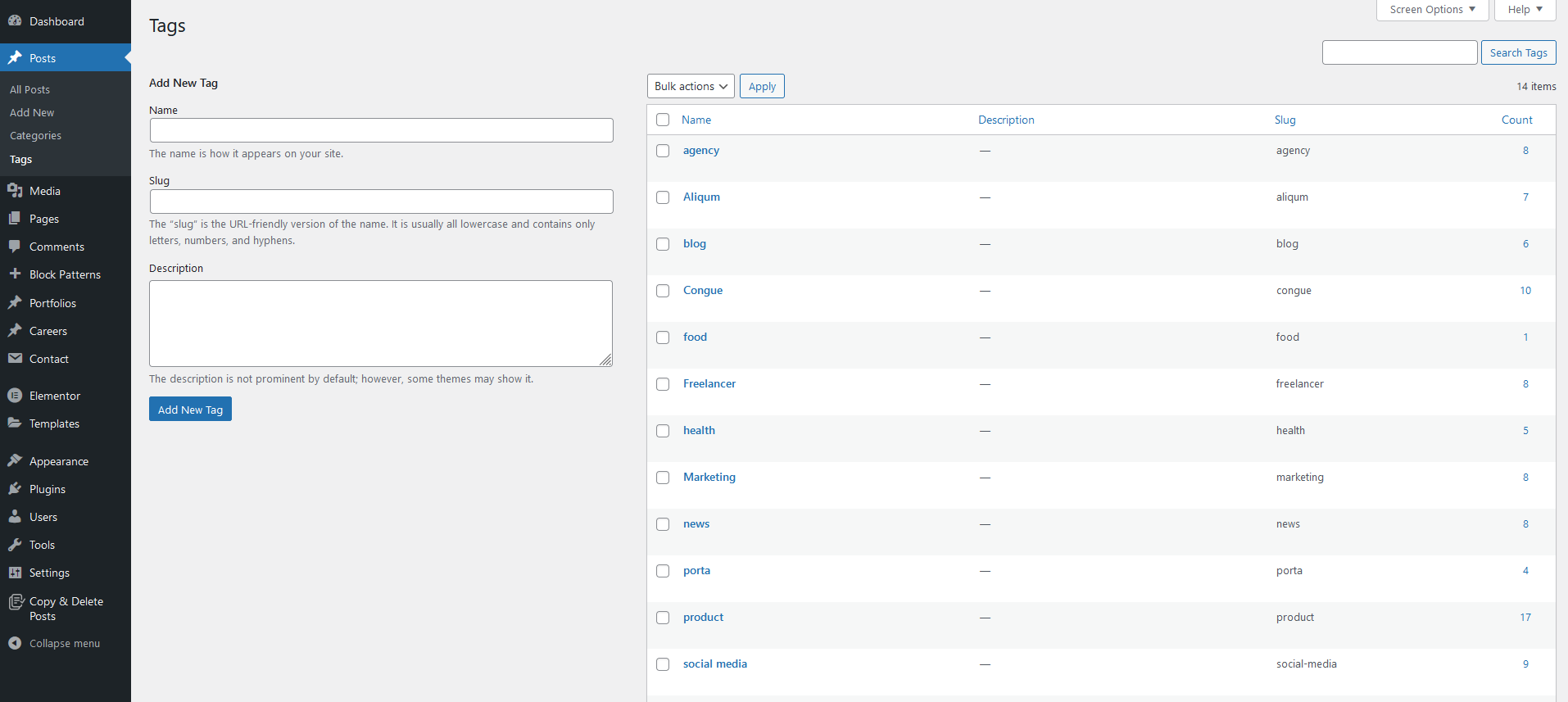
Task: Open the Bulk actions dropdown
Action: click(691, 86)
